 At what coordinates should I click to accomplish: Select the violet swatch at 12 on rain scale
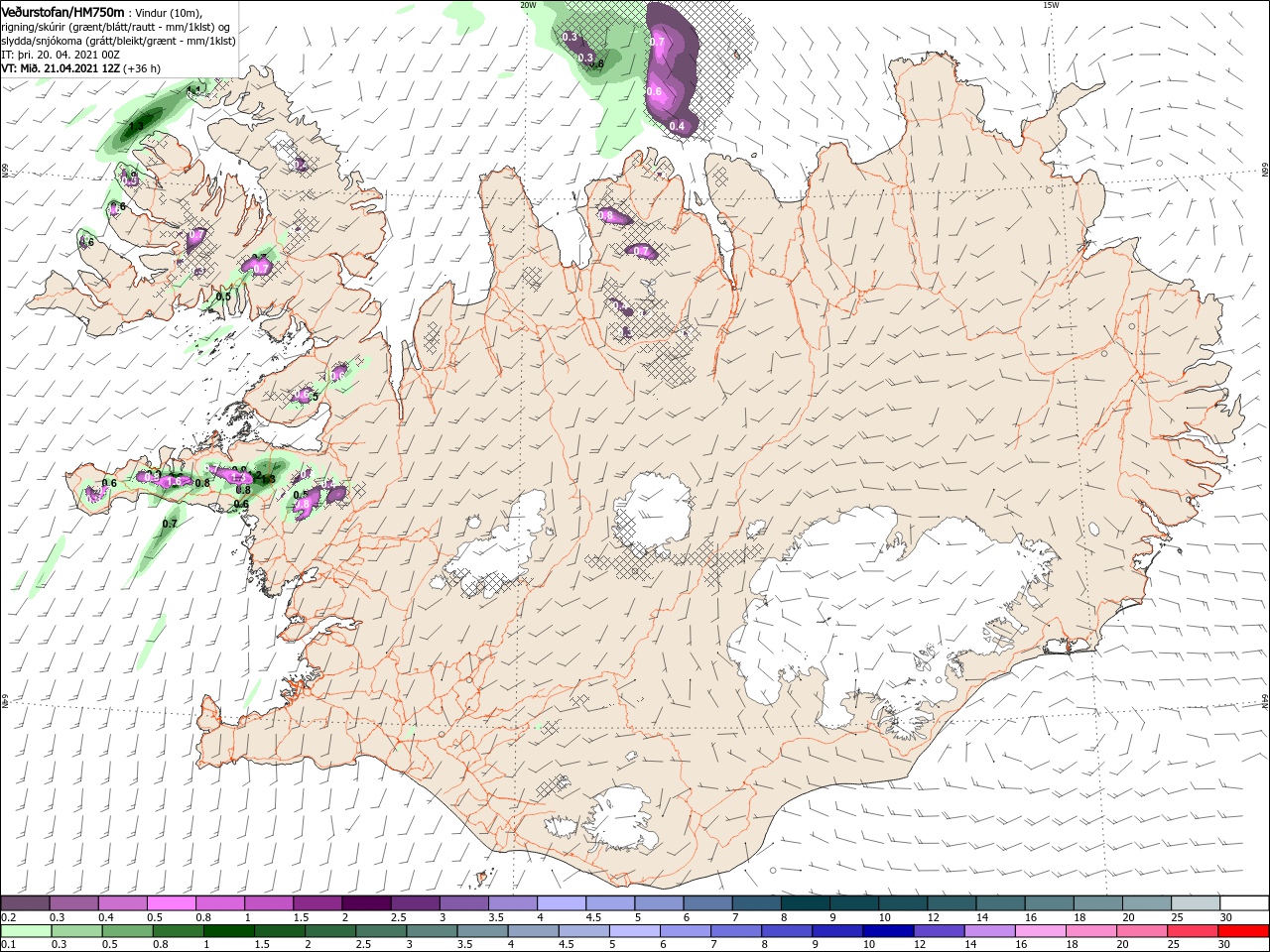(938, 931)
